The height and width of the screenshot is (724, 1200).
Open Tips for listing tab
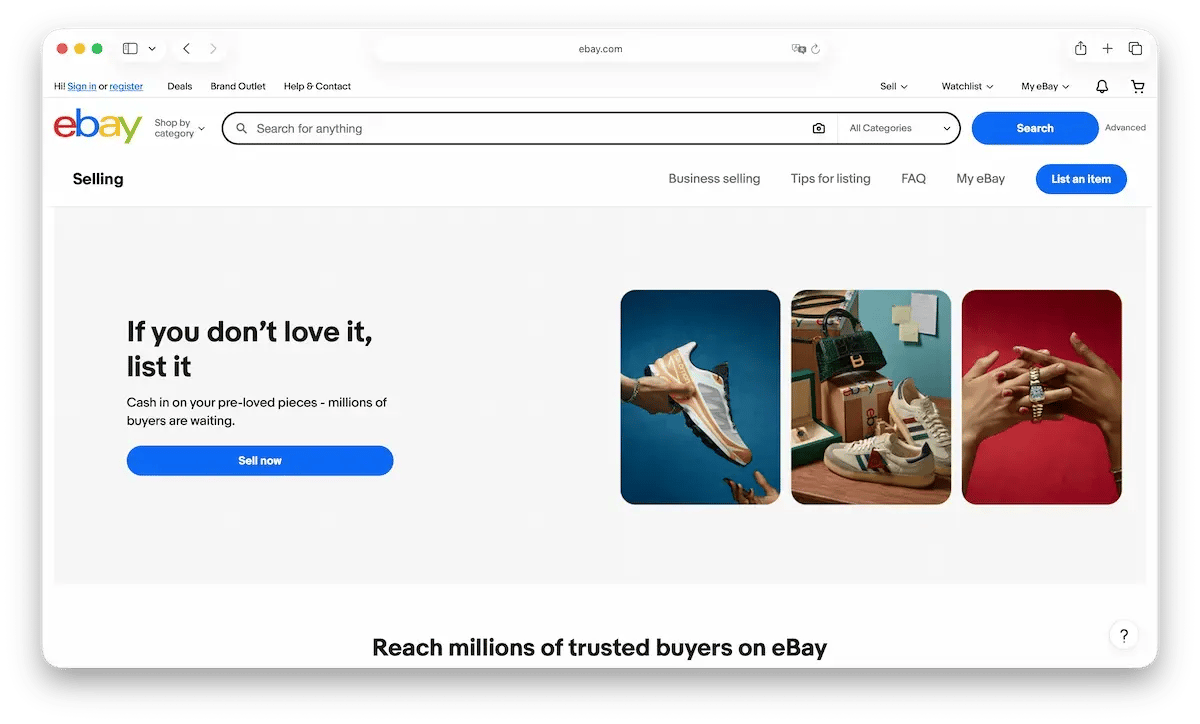[x=830, y=179]
